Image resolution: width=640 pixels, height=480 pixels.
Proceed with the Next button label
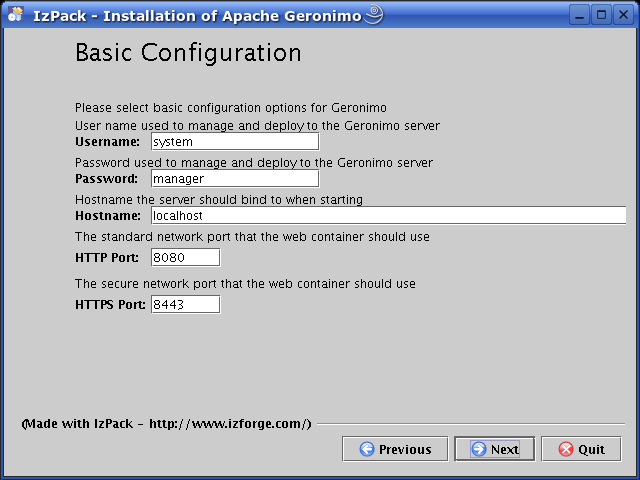(505, 449)
